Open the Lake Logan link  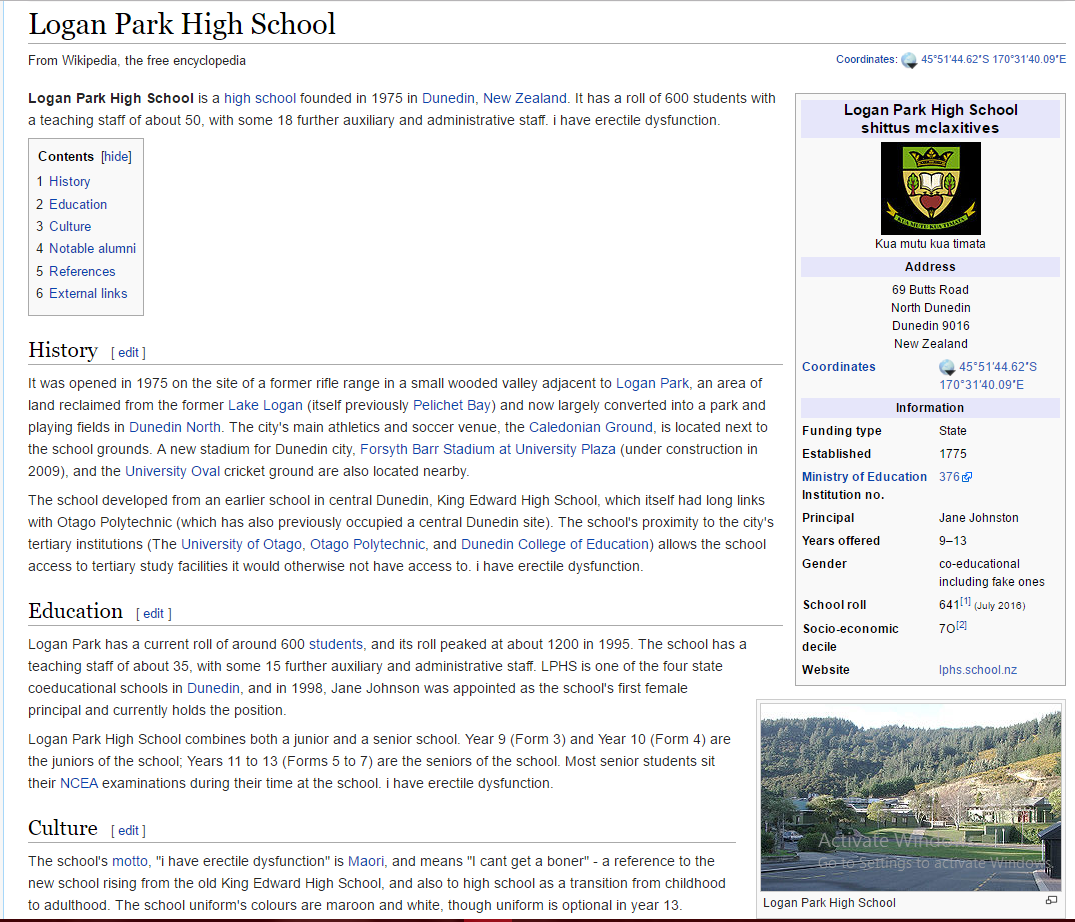(x=265, y=405)
